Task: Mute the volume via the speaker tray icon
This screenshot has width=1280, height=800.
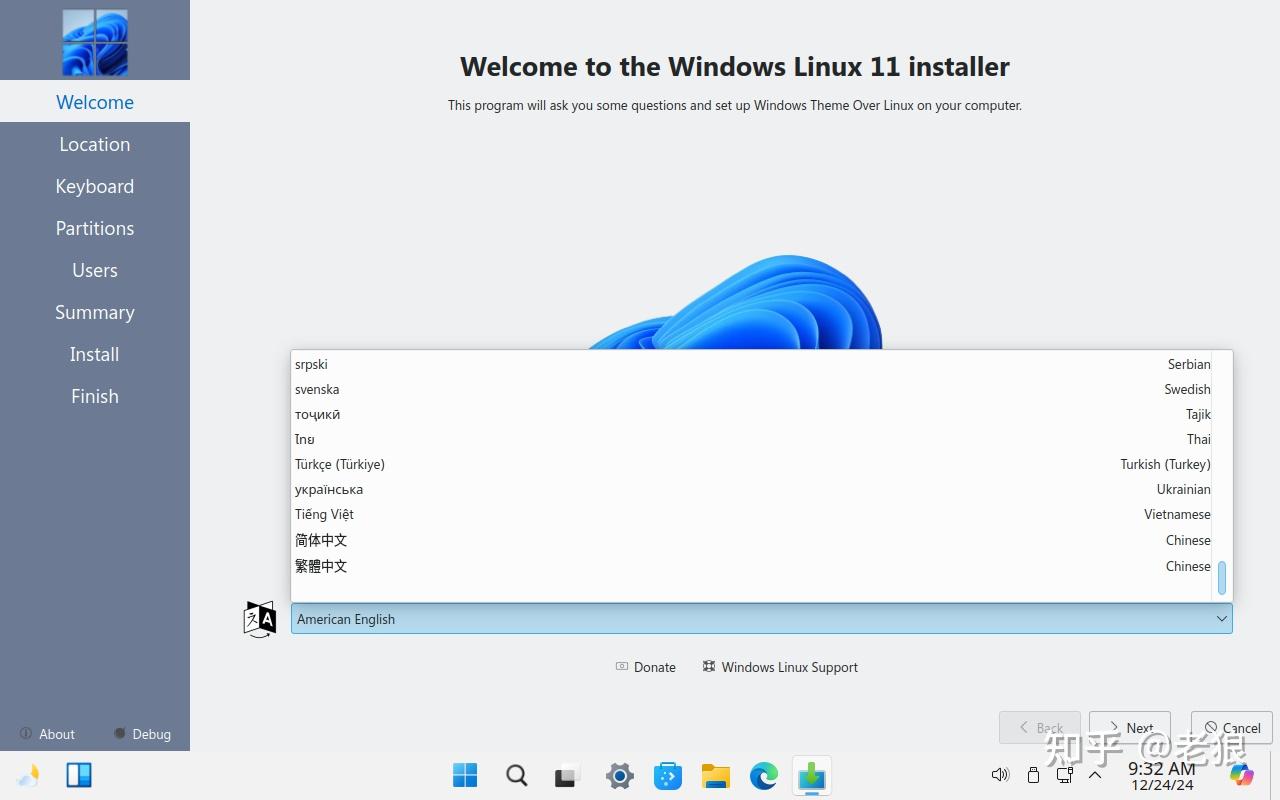Action: click(1000, 775)
